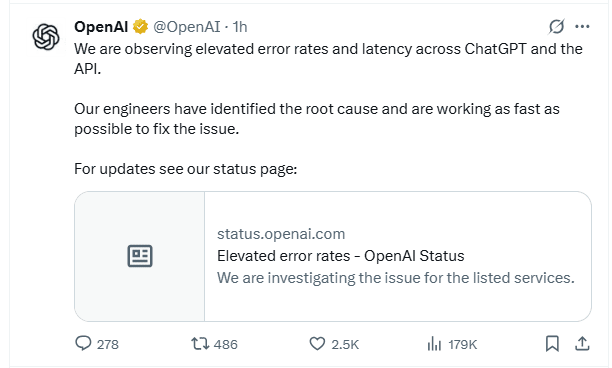
Task: Open the Grok explain post icon
Action: tap(556, 27)
